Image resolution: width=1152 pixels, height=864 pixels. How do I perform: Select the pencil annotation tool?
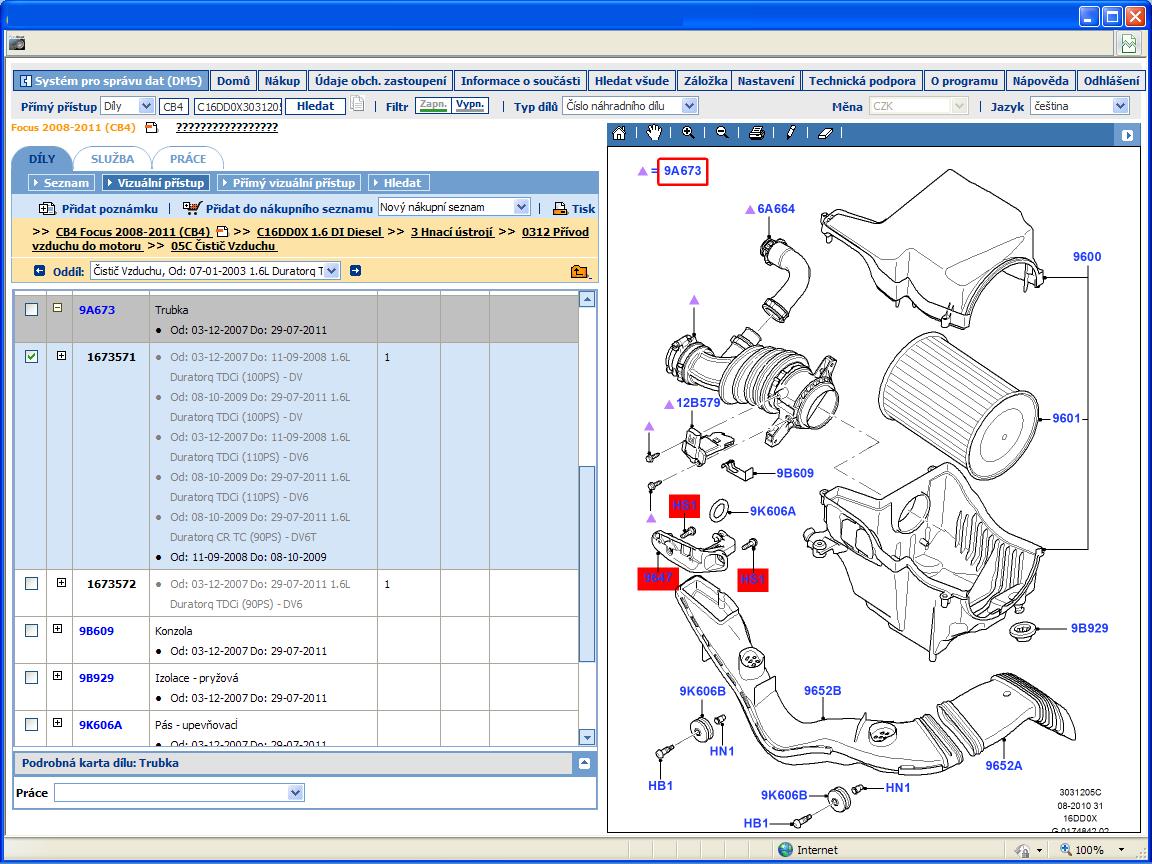(x=791, y=133)
